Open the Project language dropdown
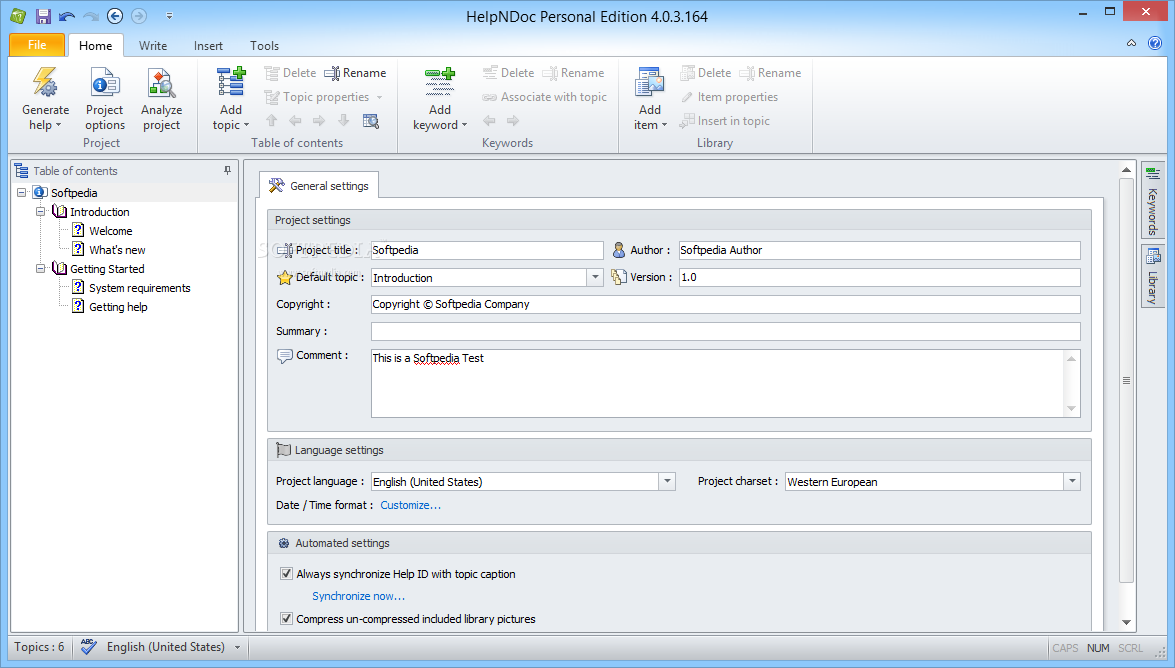This screenshot has height=668, width=1175. [667, 481]
